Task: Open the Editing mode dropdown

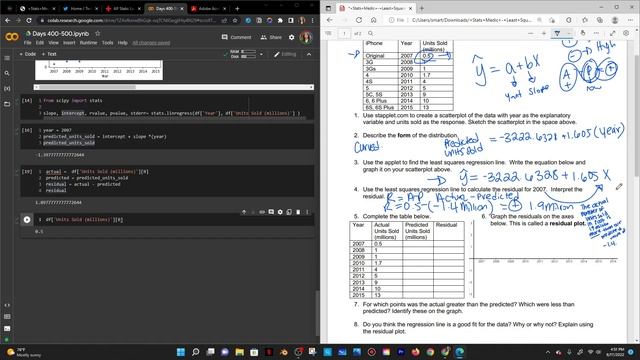Action: (285, 54)
